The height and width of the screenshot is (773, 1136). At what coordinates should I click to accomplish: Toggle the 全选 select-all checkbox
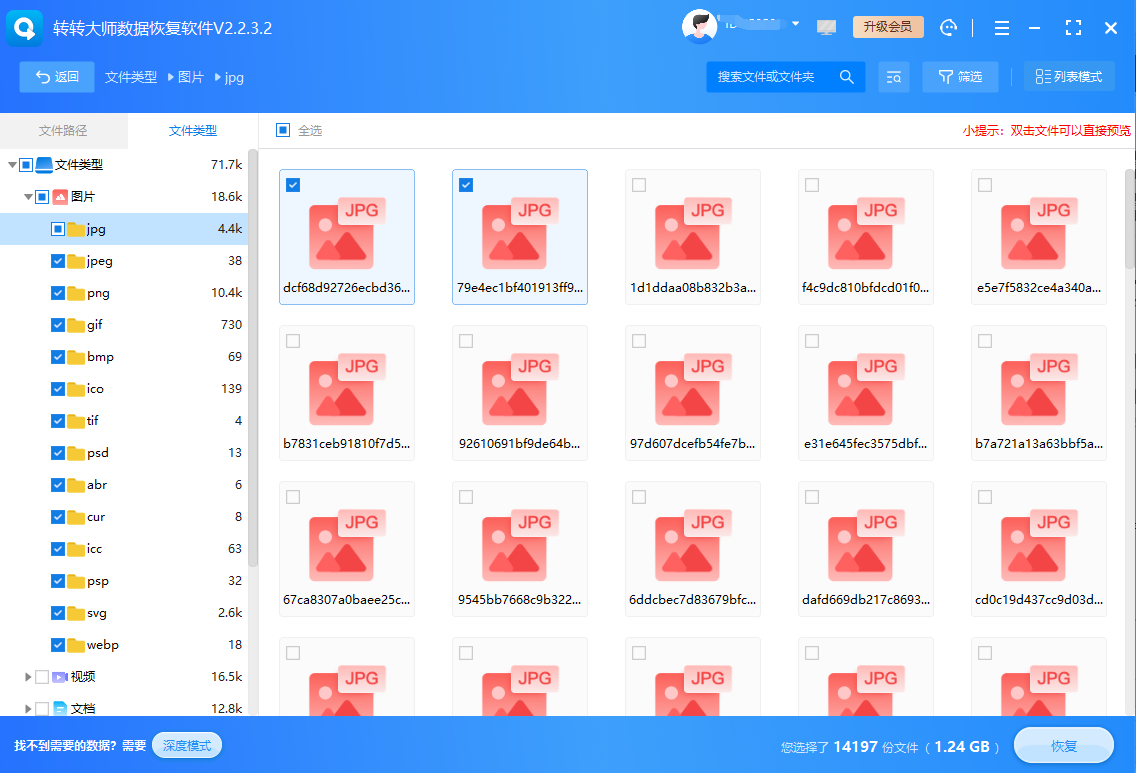(x=283, y=131)
